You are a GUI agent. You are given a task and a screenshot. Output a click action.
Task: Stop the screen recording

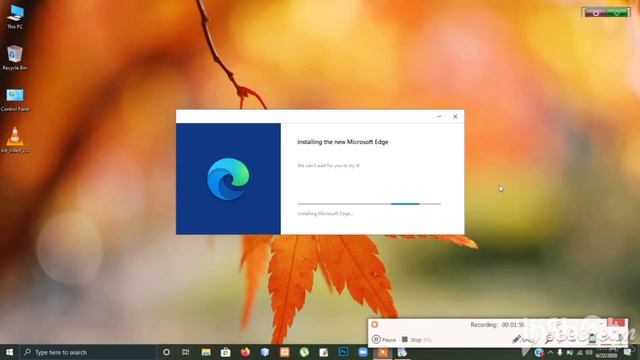click(416, 339)
